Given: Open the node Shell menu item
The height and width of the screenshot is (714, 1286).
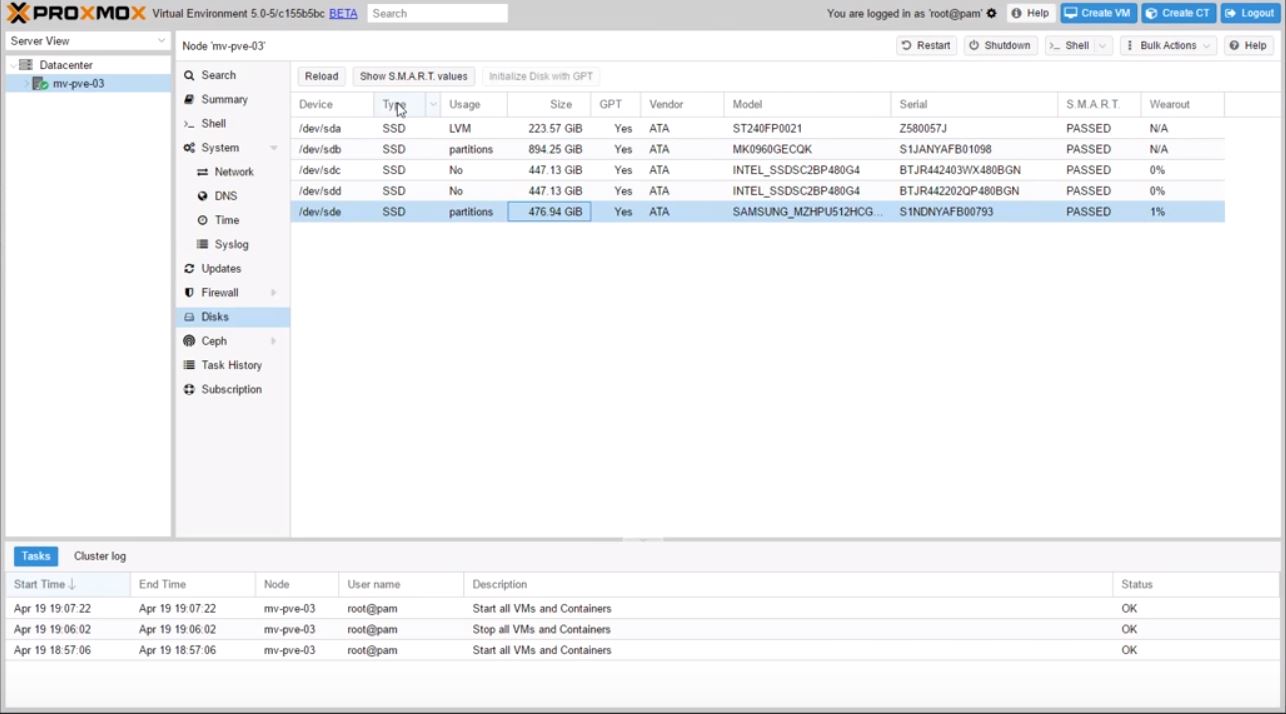Looking at the screenshot, I should tap(213, 124).
